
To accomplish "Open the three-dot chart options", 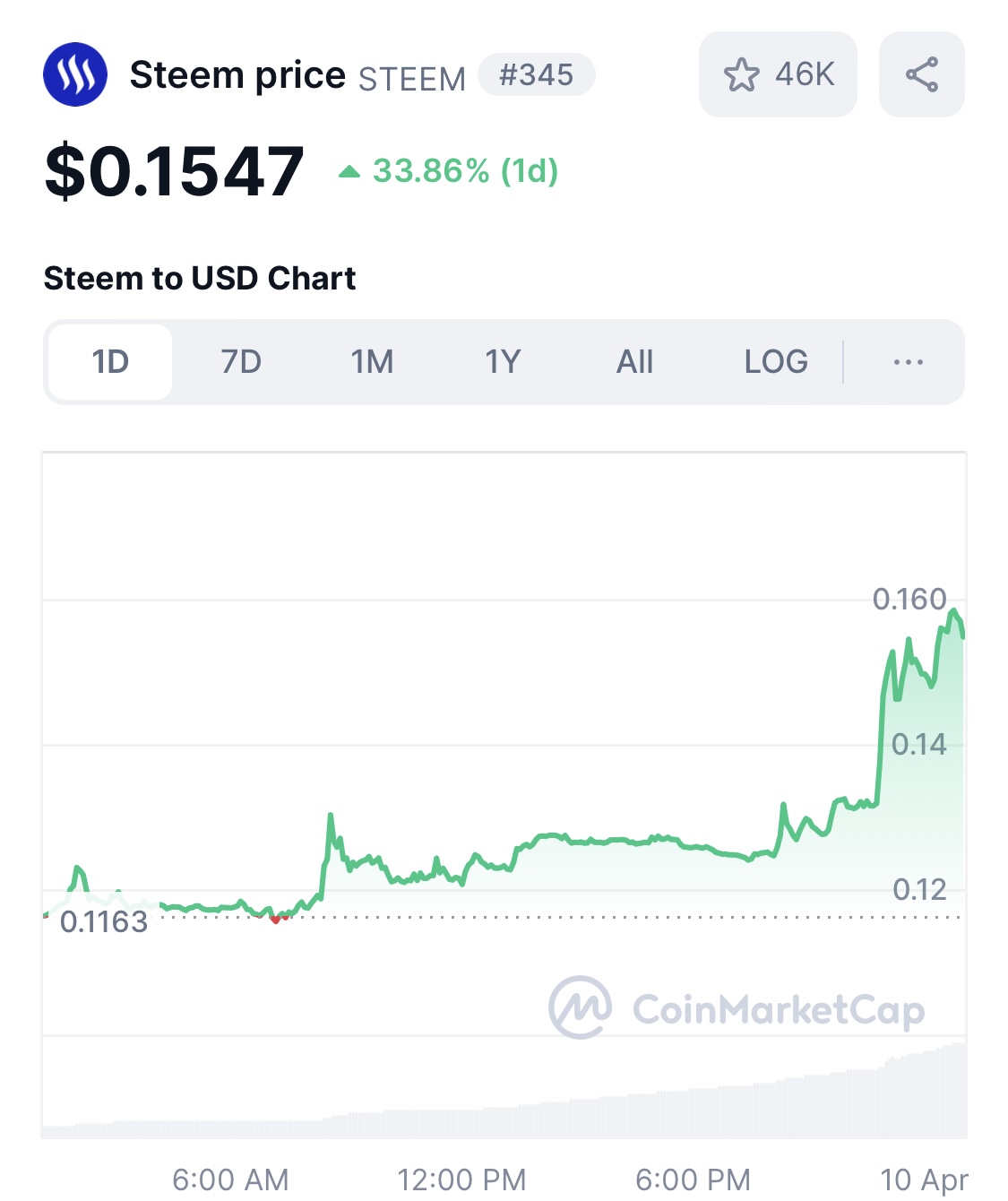I will coord(908,362).
